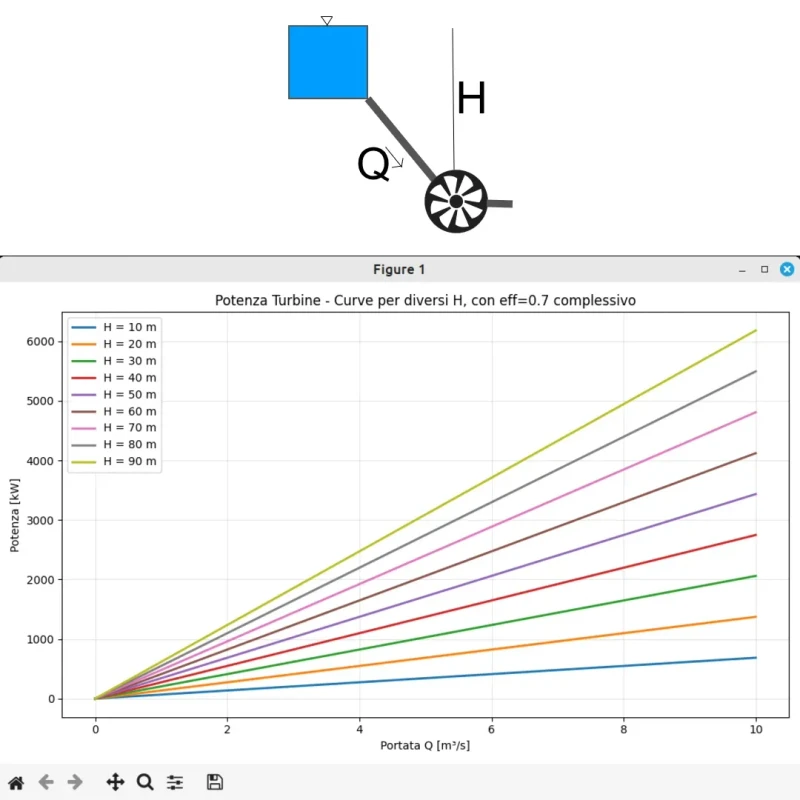Click the x-axis tick label 8

point(623,730)
